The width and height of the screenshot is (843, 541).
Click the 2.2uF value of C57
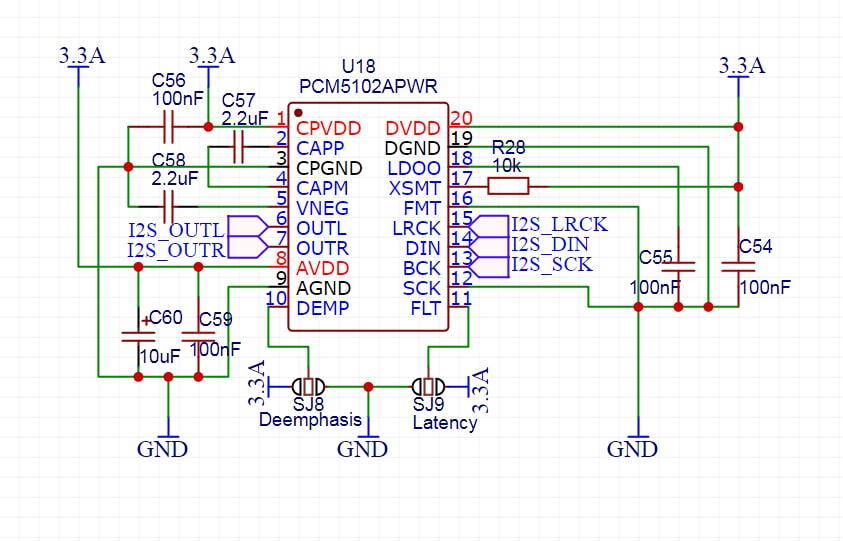tap(245, 118)
